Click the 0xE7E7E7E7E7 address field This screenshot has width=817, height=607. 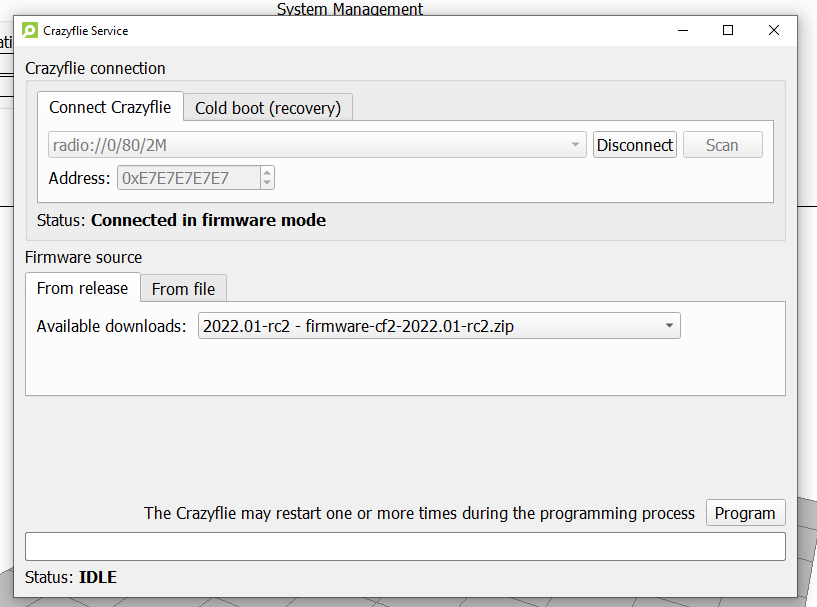pyautogui.click(x=188, y=178)
